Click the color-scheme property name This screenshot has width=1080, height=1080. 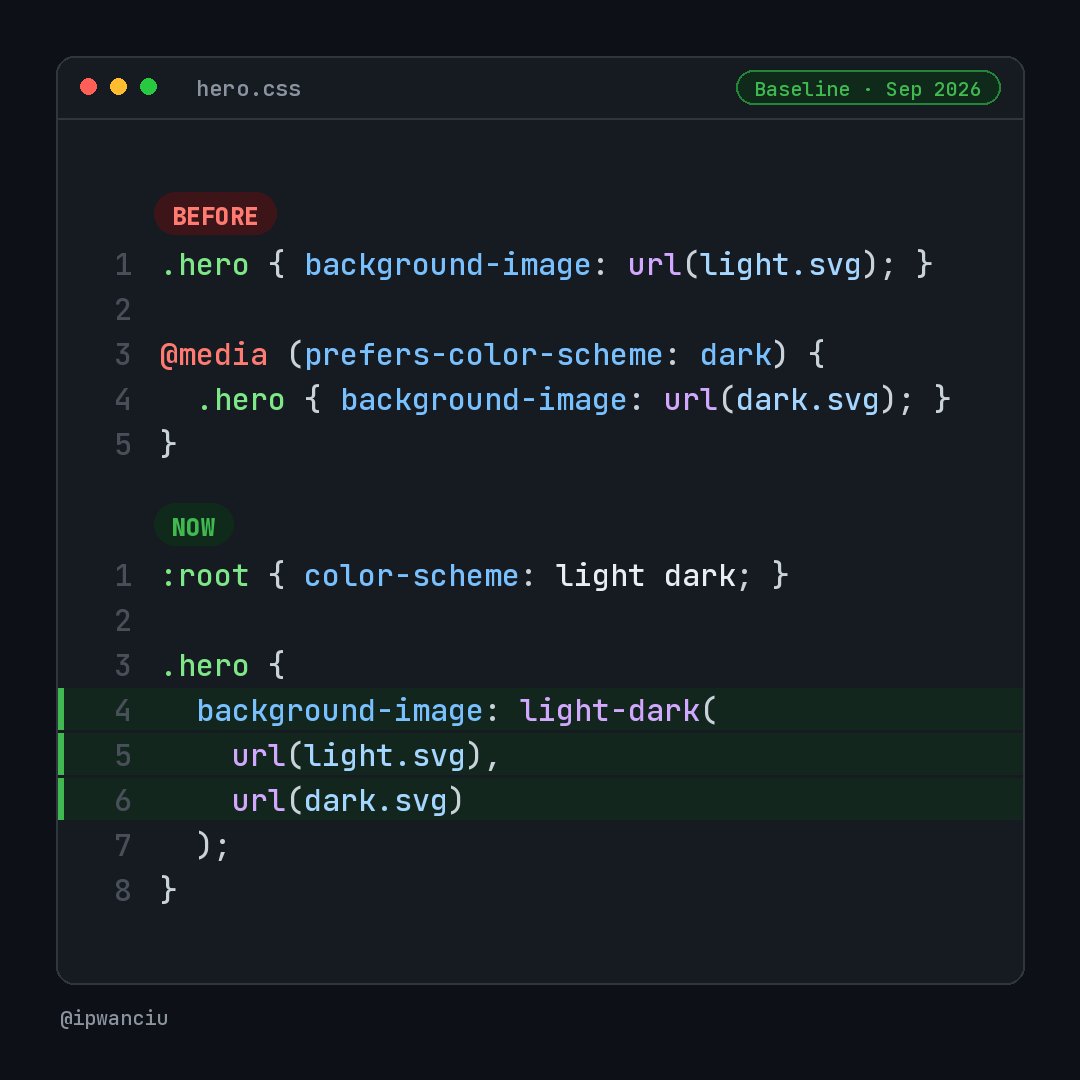(411, 576)
